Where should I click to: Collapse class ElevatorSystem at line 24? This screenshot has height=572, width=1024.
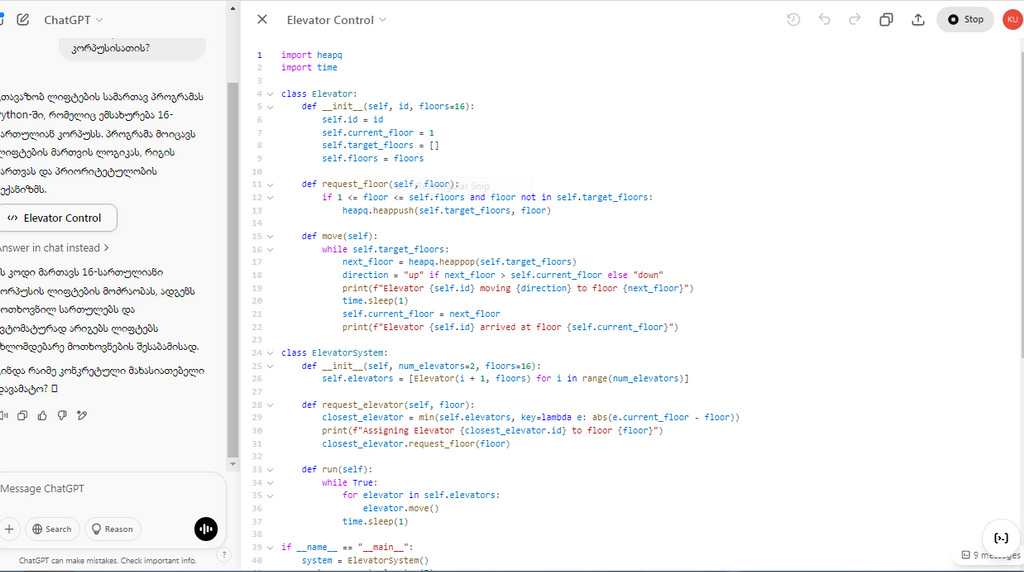[x=270, y=353]
